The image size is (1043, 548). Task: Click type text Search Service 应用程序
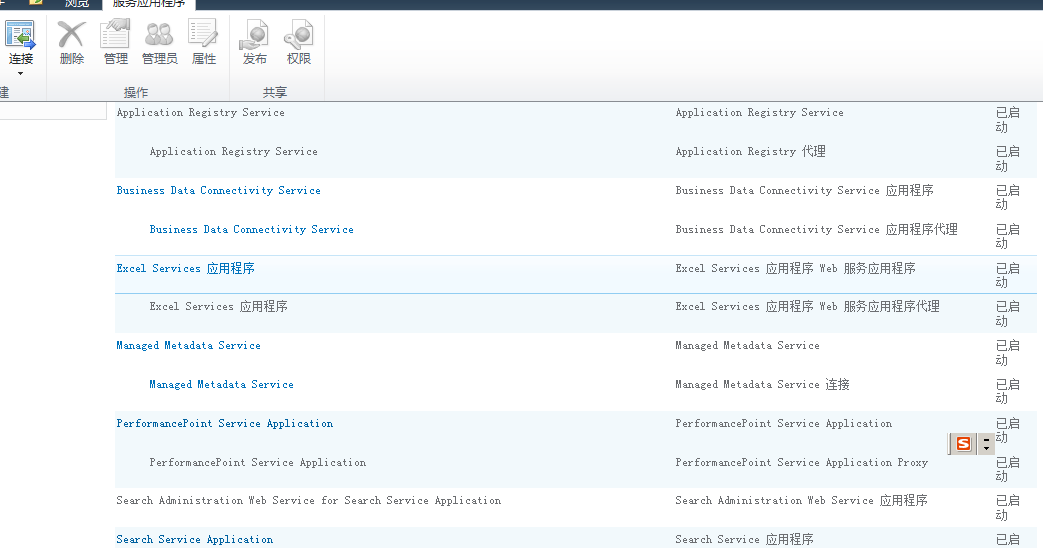(744, 539)
